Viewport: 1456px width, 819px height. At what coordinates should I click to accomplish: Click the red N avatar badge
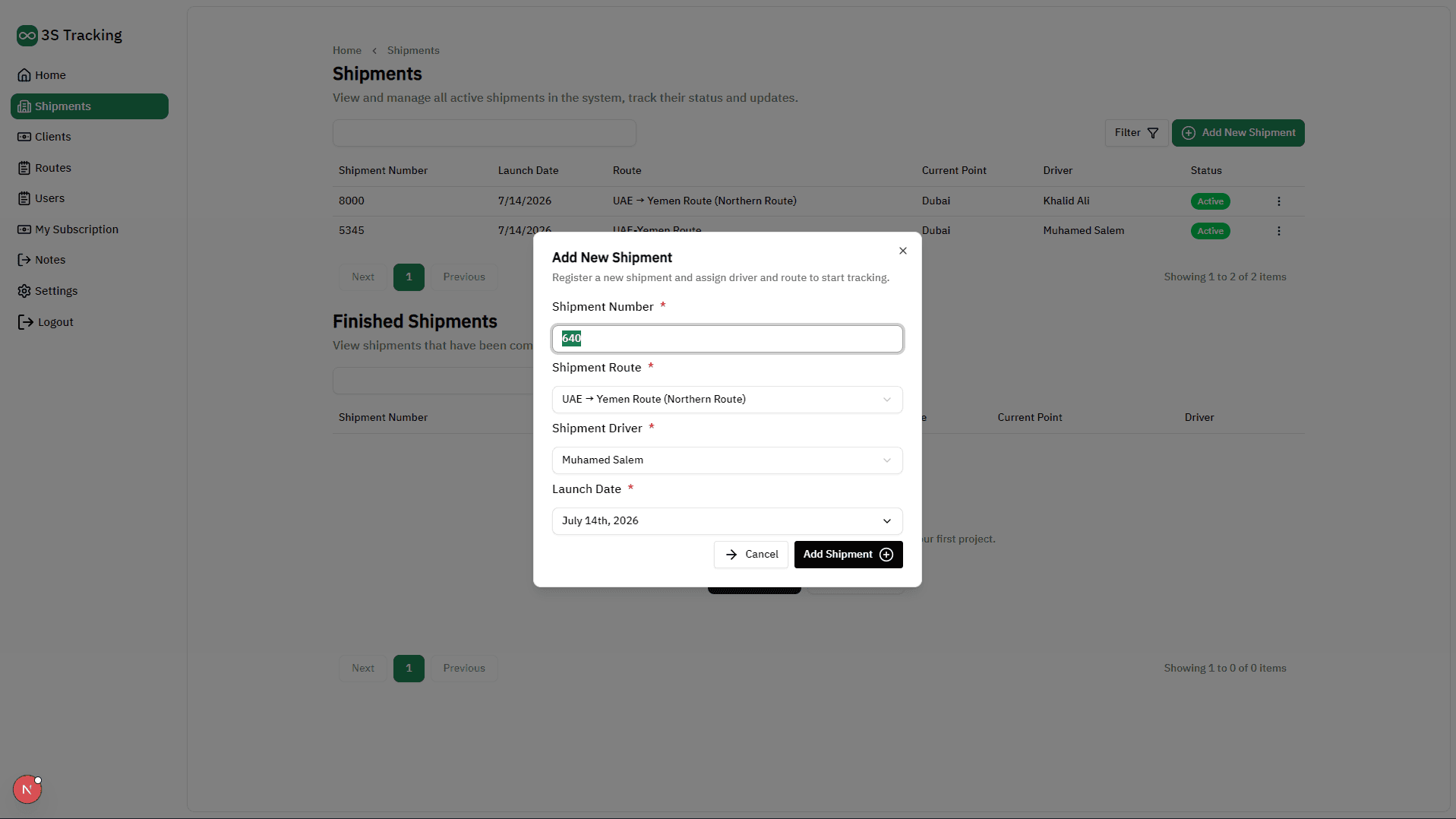coord(27,790)
